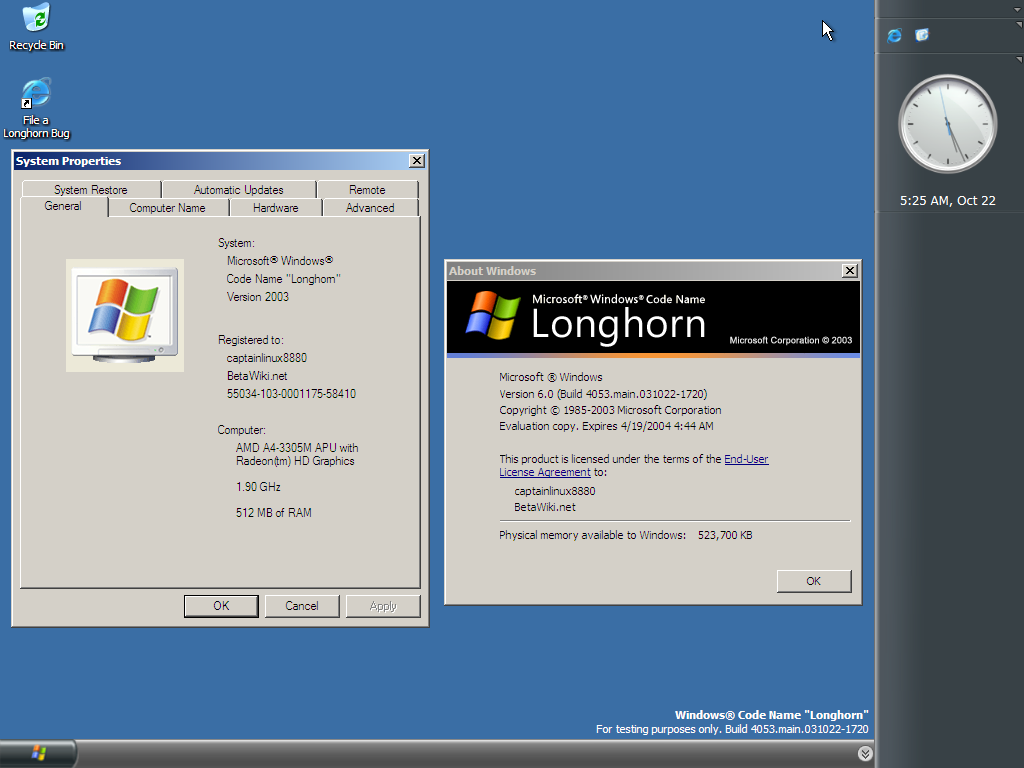1024x768 pixels.
Task: Launch Internet Explorer from sidebar quick launch
Action: [895, 35]
